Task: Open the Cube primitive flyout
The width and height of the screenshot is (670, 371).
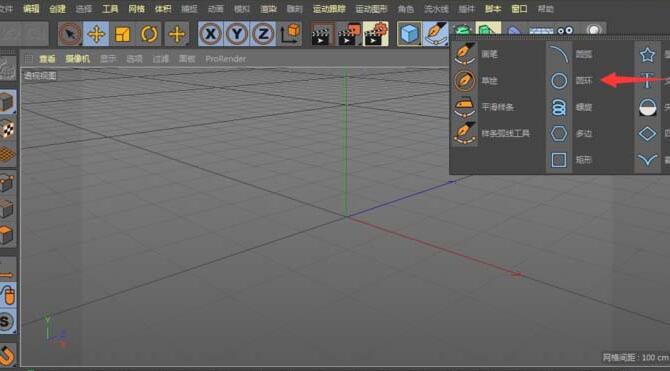Action: click(x=409, y=34)
